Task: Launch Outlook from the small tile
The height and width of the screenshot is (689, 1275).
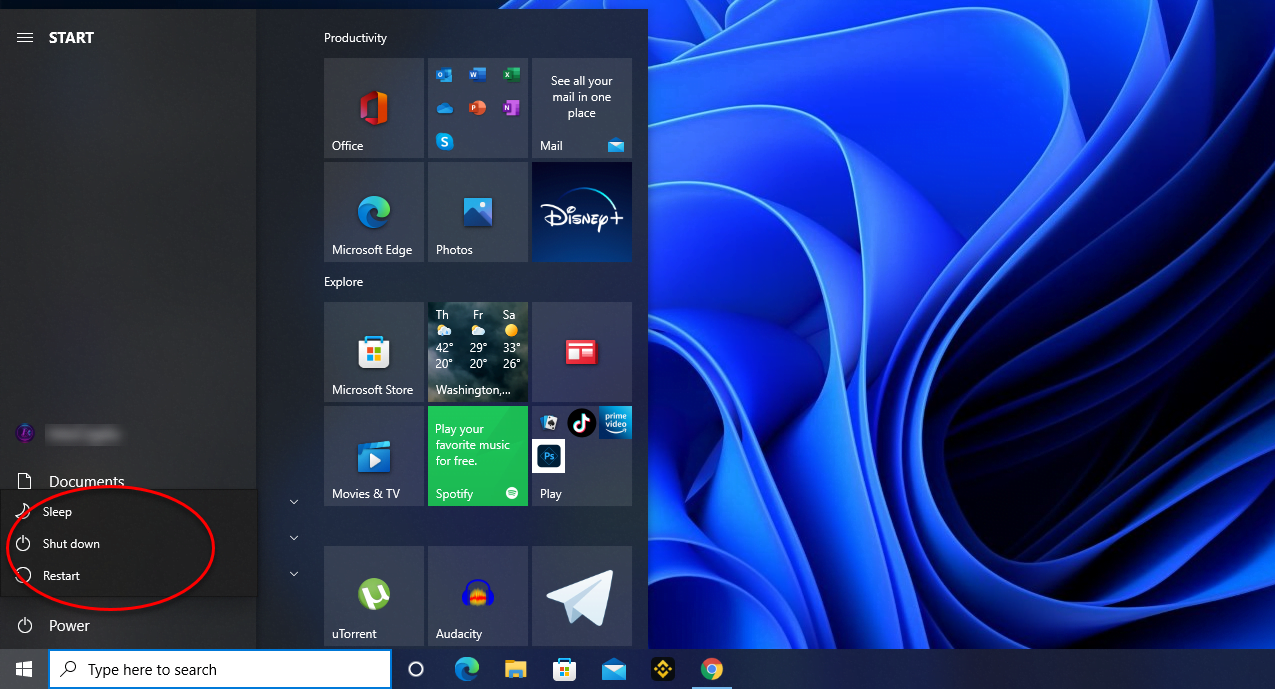Action: point(445,75)
